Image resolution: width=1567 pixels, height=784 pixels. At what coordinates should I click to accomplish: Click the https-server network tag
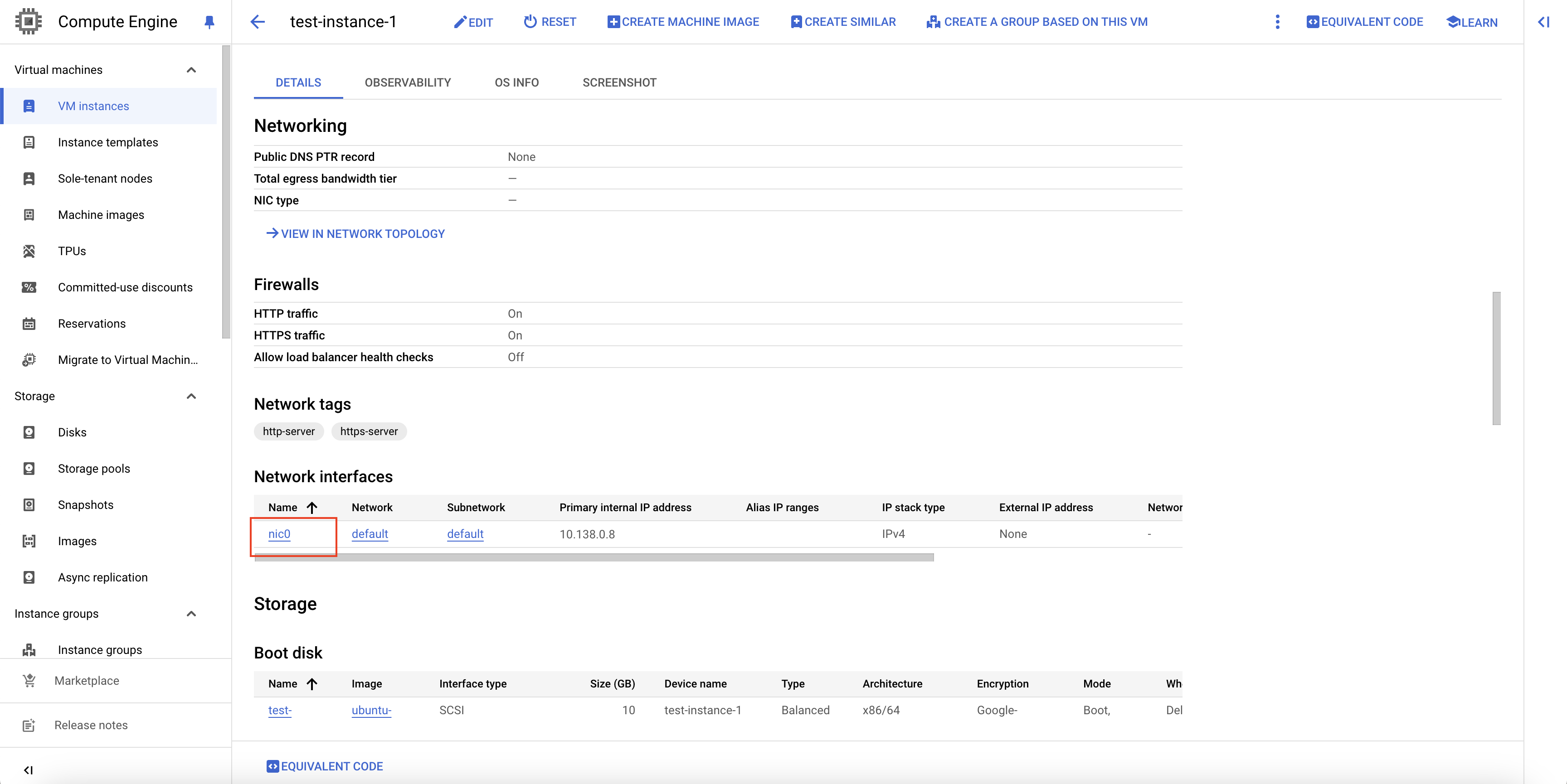[x=369, y=431]
